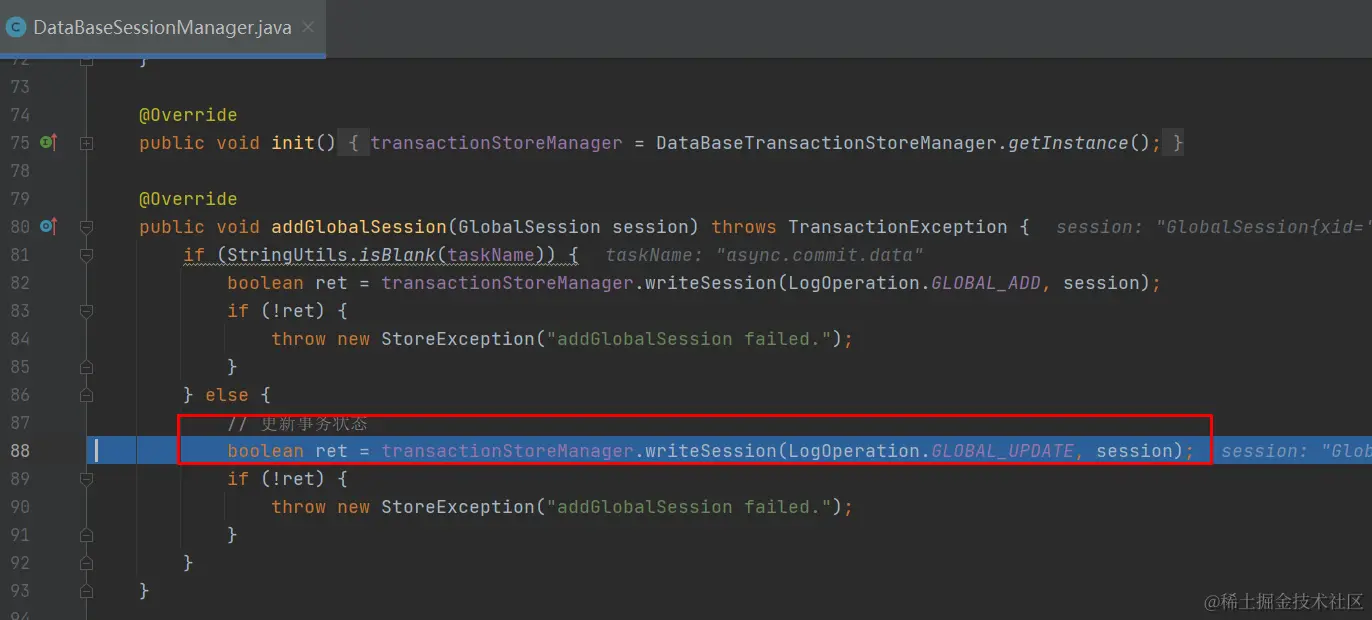
Task: Click the inline hint taskName "async.commit.data"
Action: tap(764, 255)
